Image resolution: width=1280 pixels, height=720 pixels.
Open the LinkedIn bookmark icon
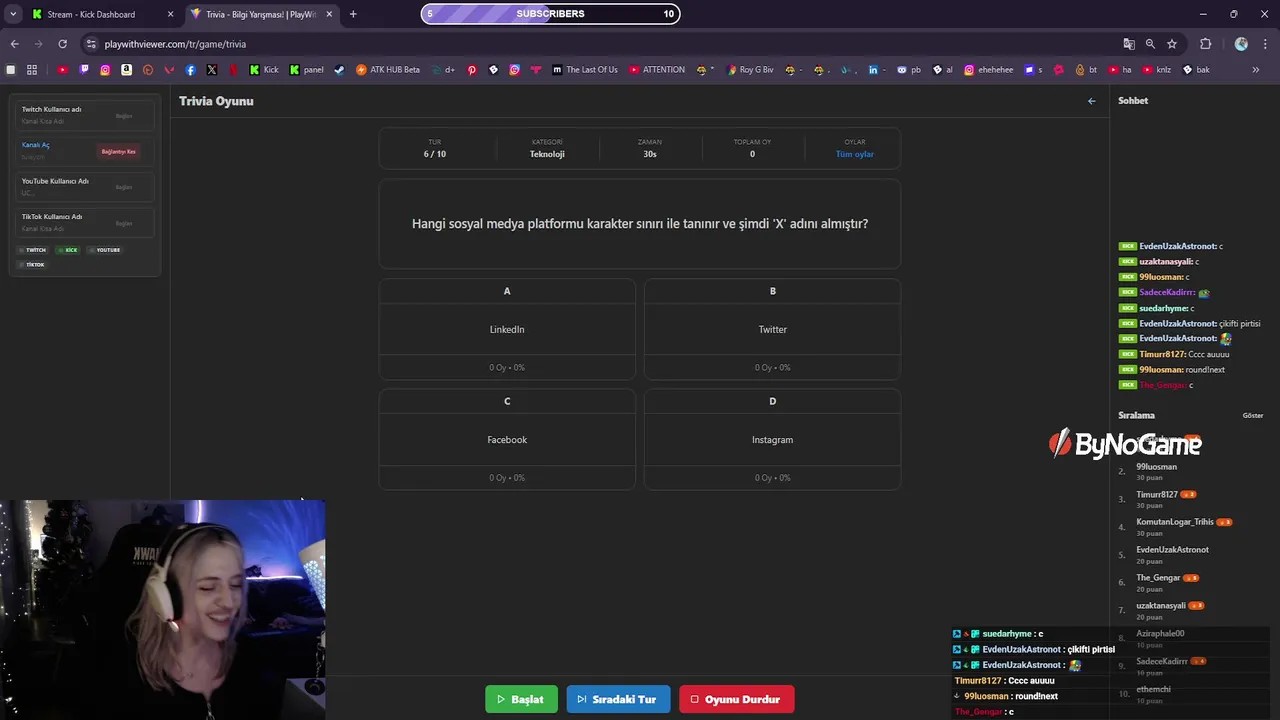click(873, 70)
